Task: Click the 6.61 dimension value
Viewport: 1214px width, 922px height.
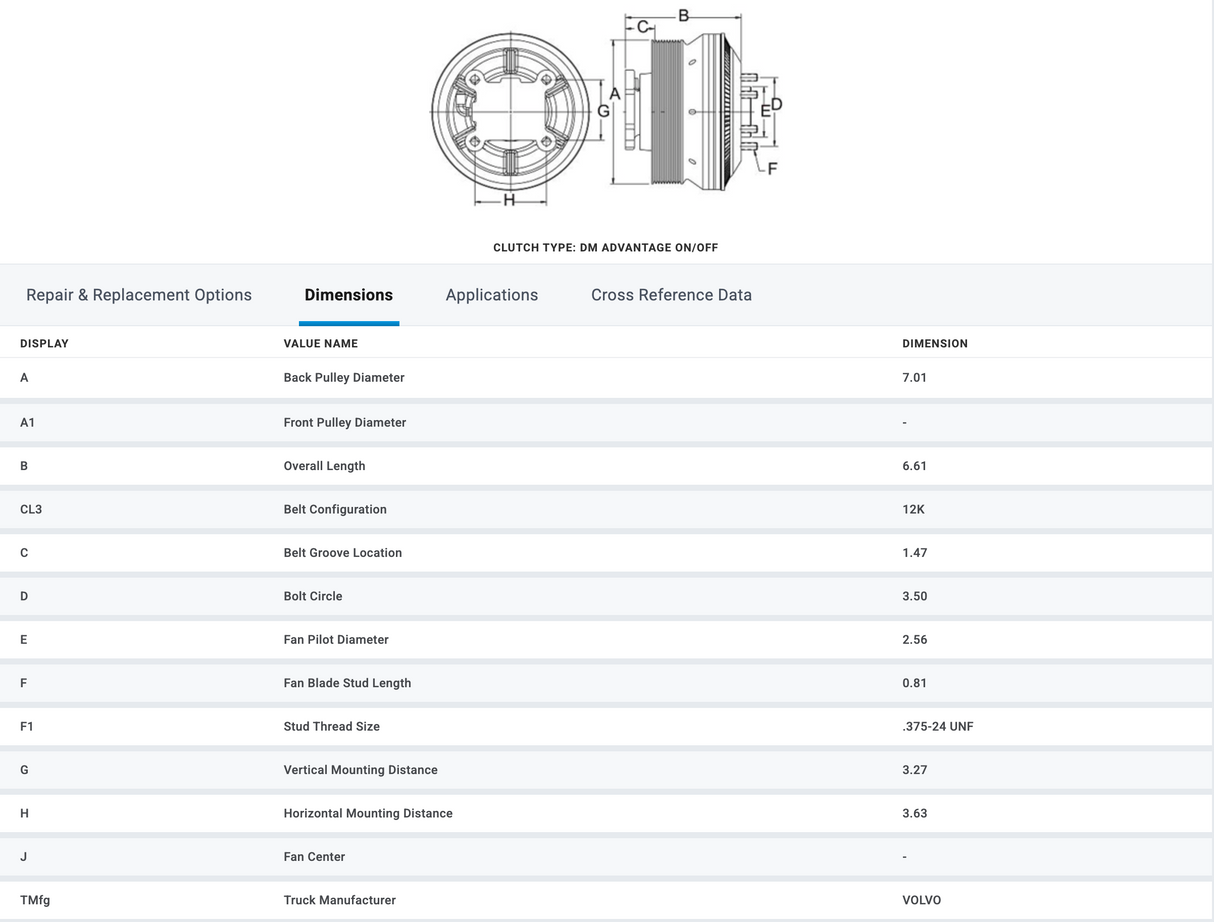Action: pos(915,466)
